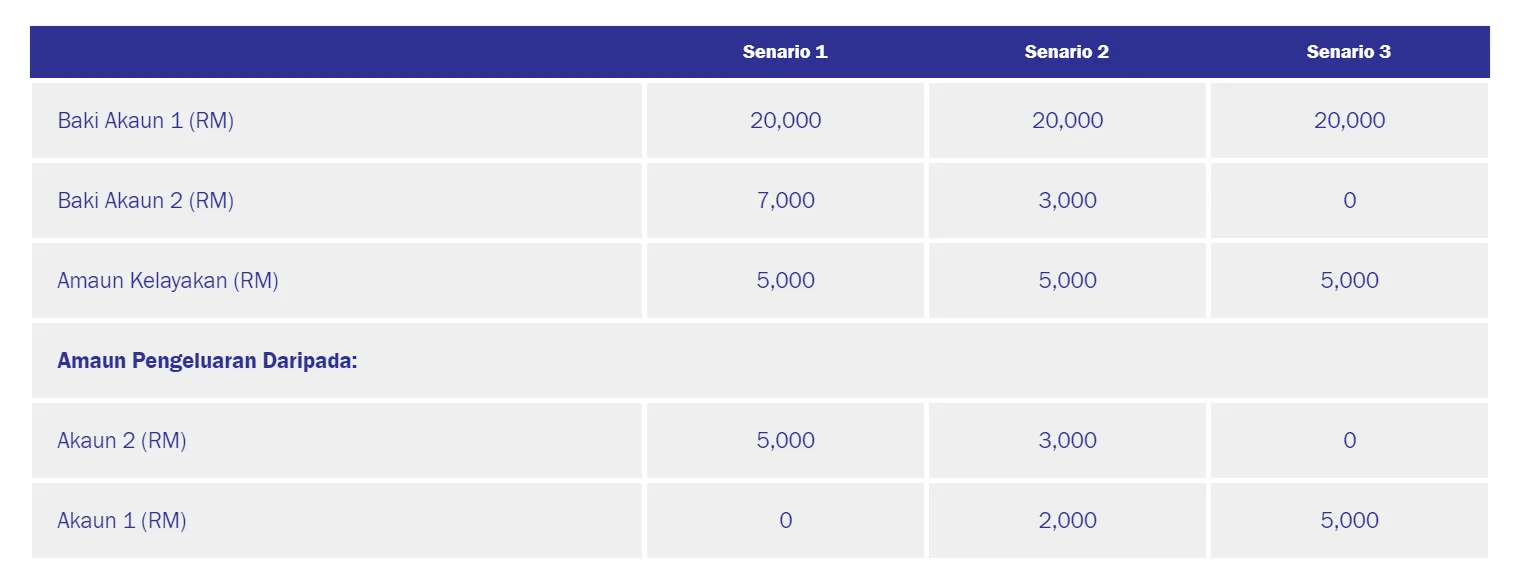This screenshot has height=588, width=1527.
Task: Select Baki Akaun 1 value under Senario 3
Action: [1349, 121]
